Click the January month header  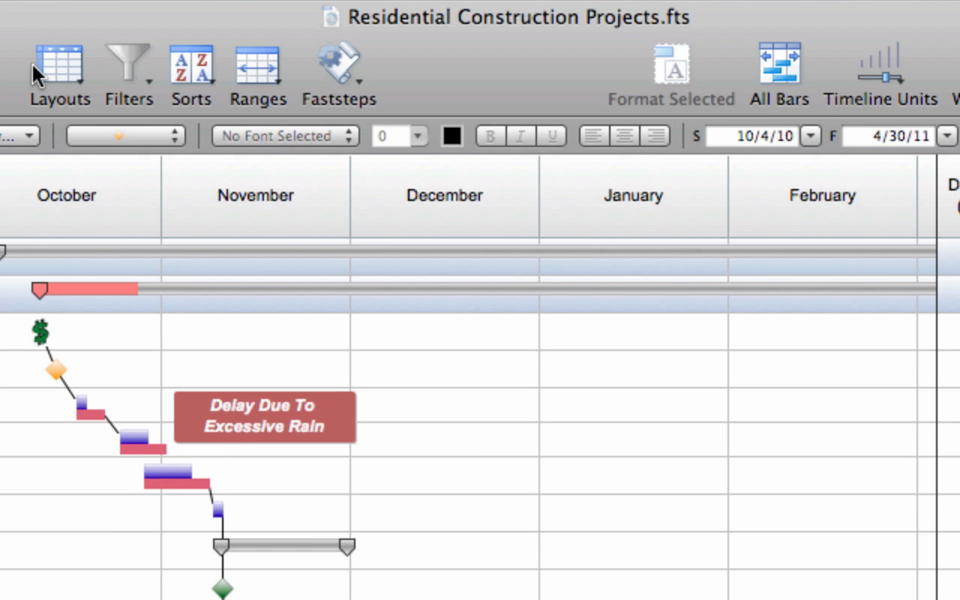[633, 195]
